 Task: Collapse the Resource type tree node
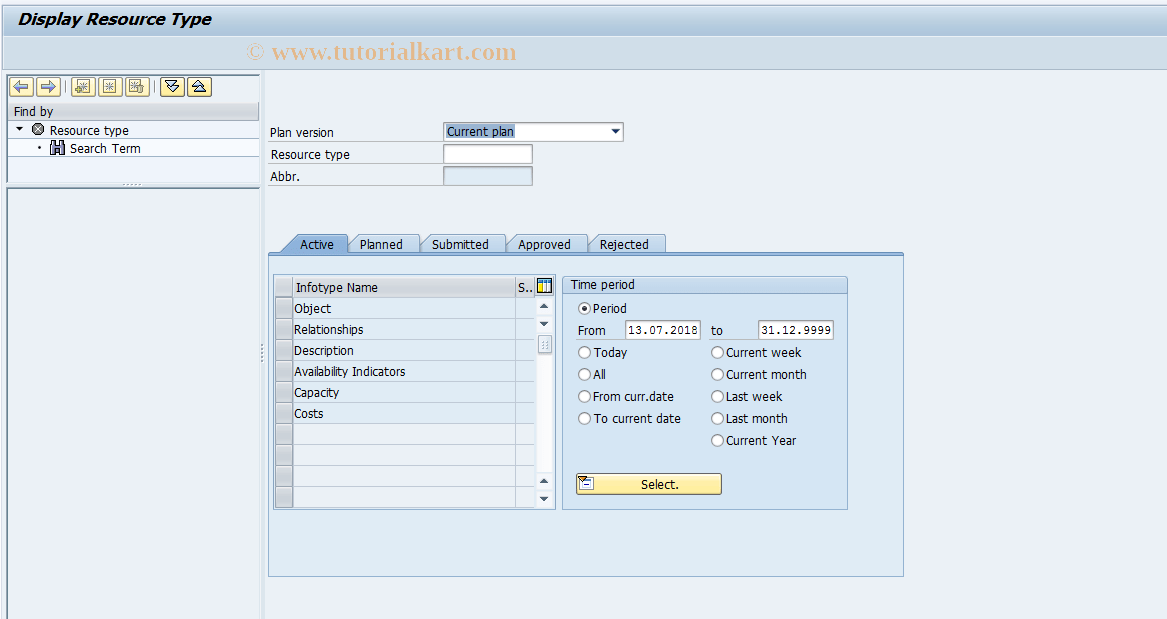17,129
